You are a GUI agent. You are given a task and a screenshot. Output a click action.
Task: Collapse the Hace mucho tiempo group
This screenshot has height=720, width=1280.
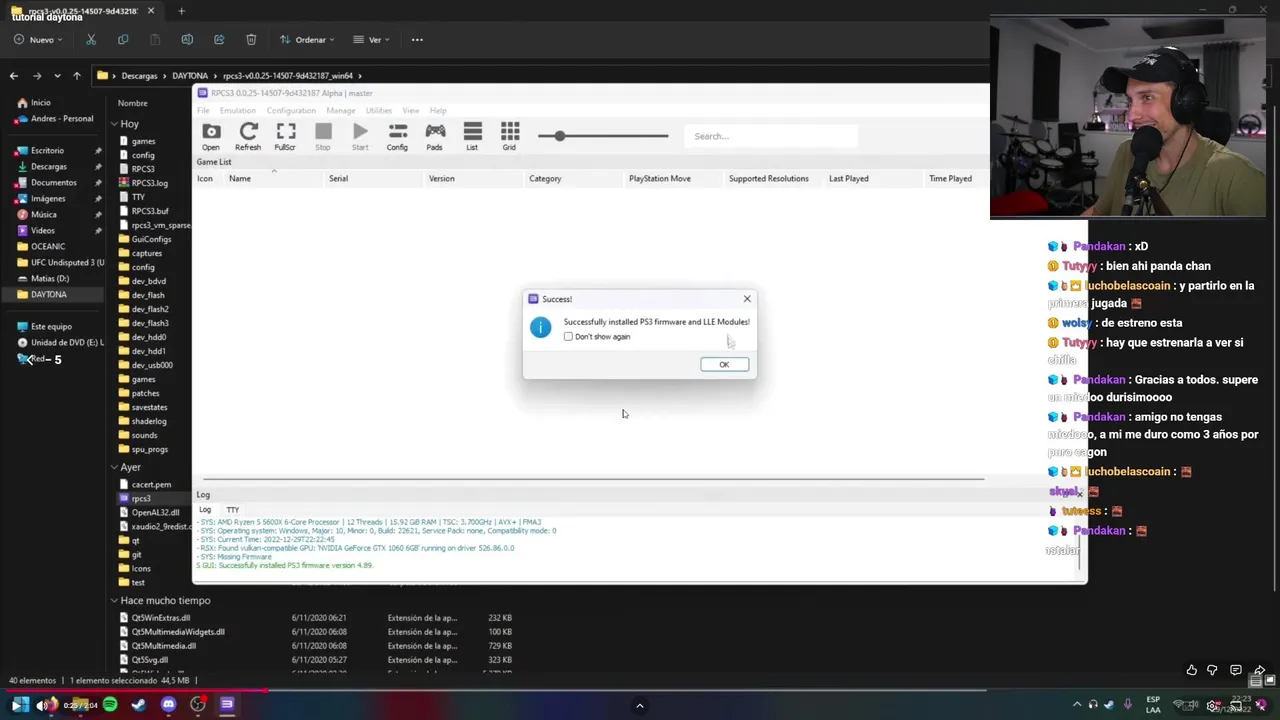coord(114,601)
